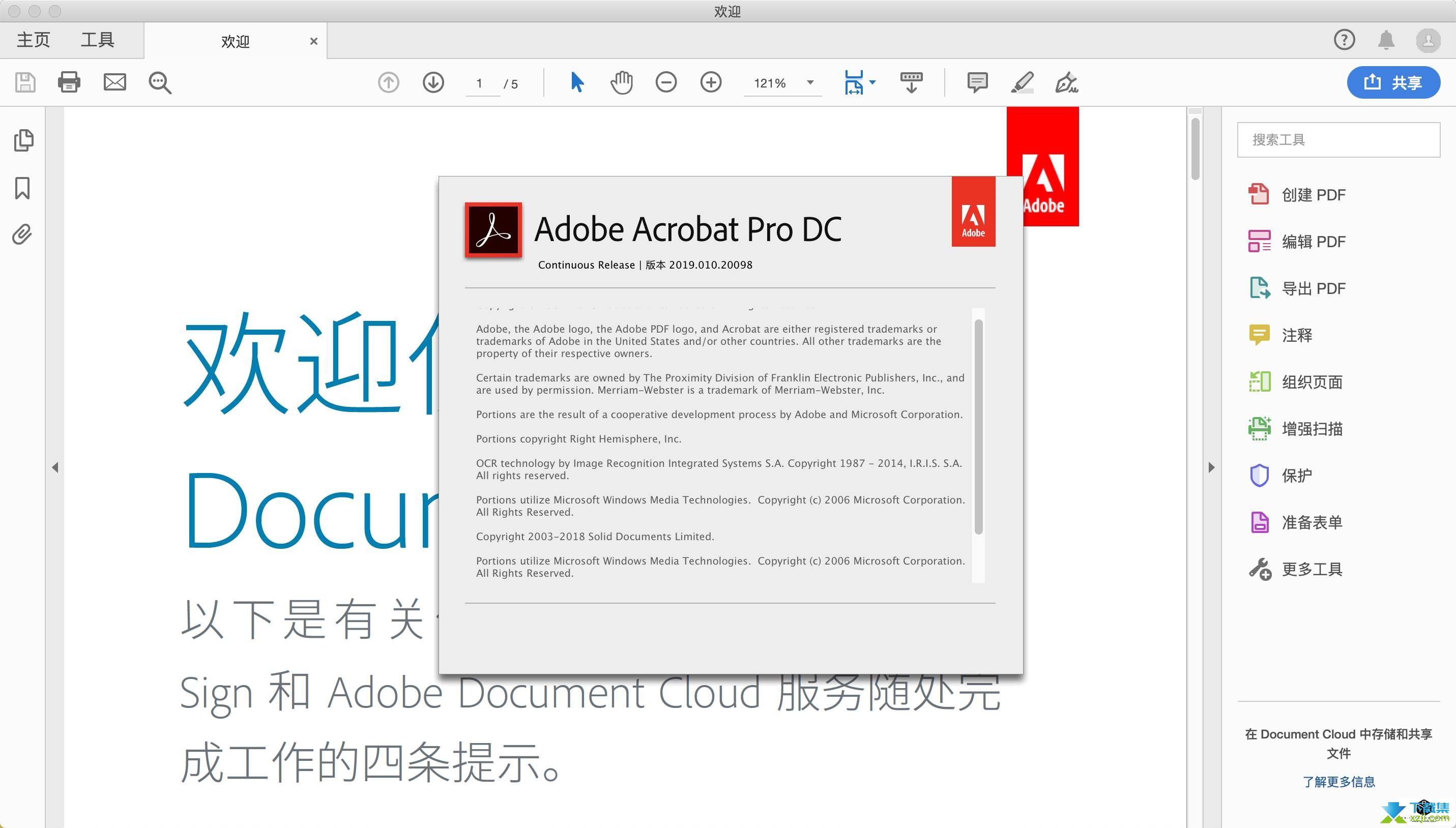The width and height of the screenshot is (1456, 828).
Task: Click the page number input field
Action: tap(482, 83)
